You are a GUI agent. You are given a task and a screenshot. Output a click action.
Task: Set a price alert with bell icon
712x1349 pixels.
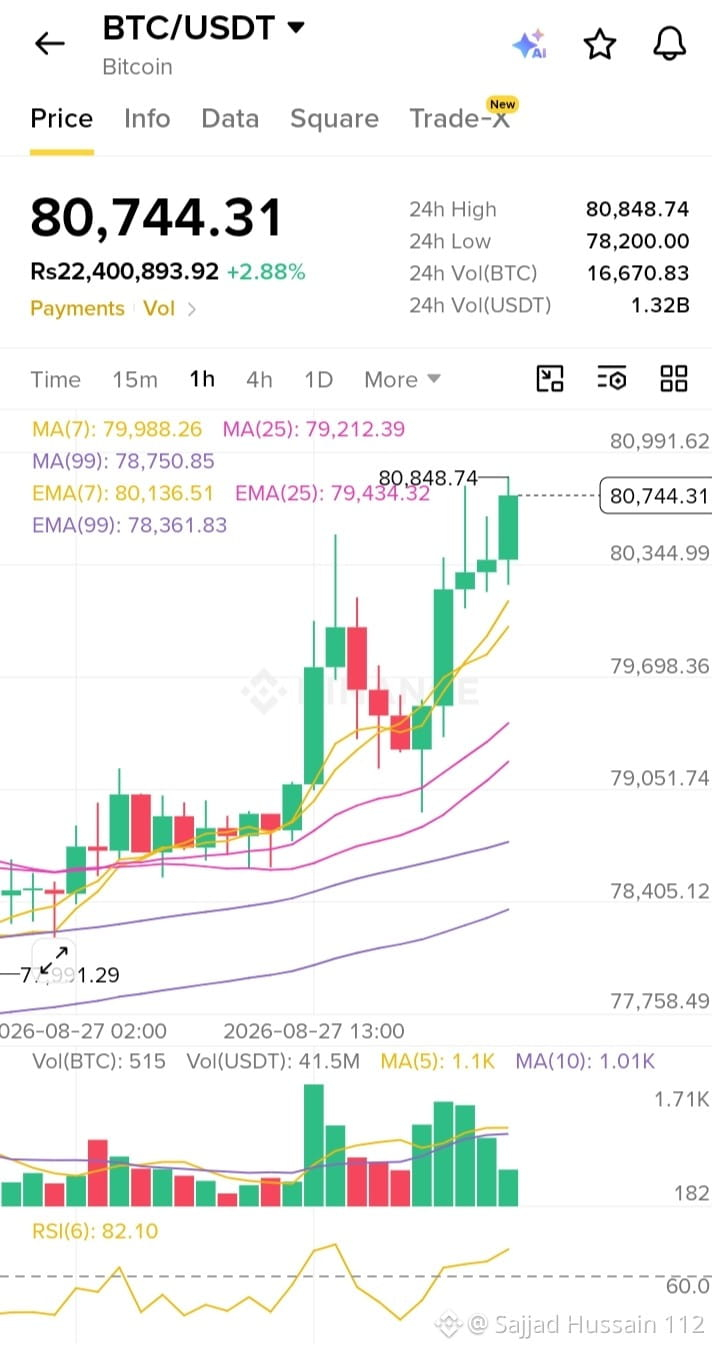(669, 43)
